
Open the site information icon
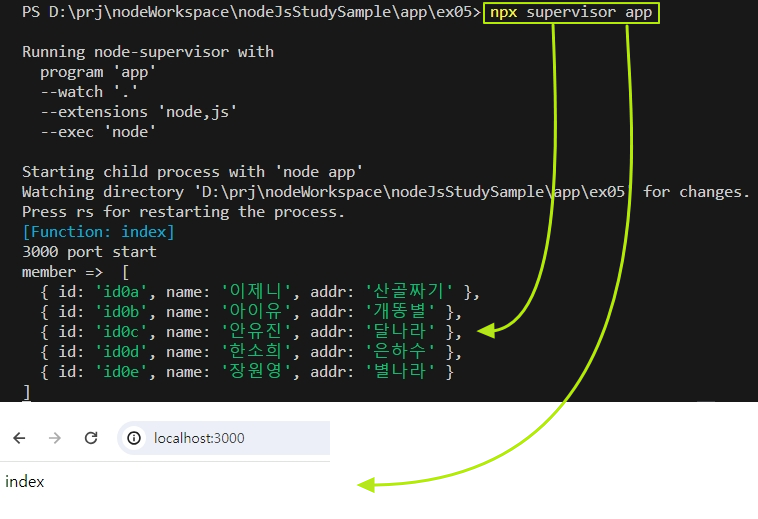point(134,438)
